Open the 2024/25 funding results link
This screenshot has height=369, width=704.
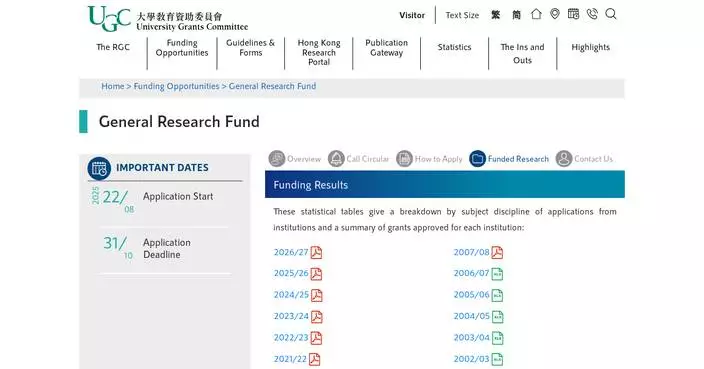click(291, 295)
